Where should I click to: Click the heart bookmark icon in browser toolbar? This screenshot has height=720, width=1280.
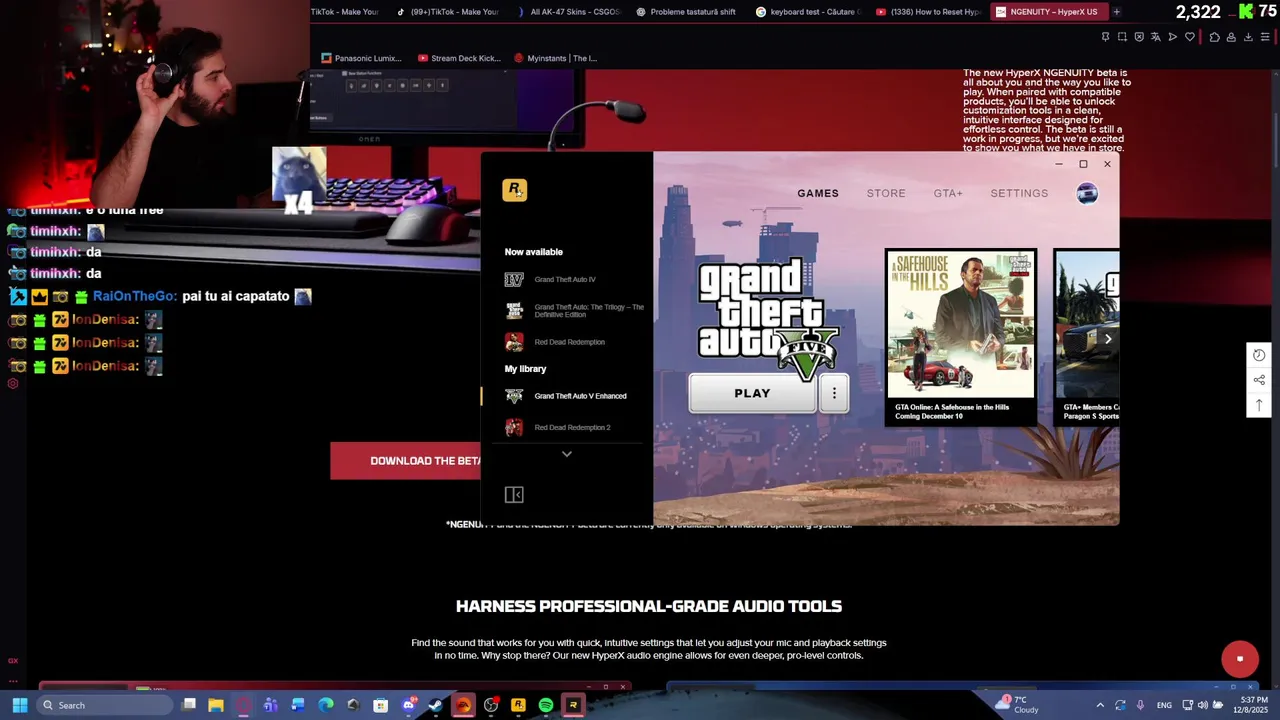coord(1189,37)
